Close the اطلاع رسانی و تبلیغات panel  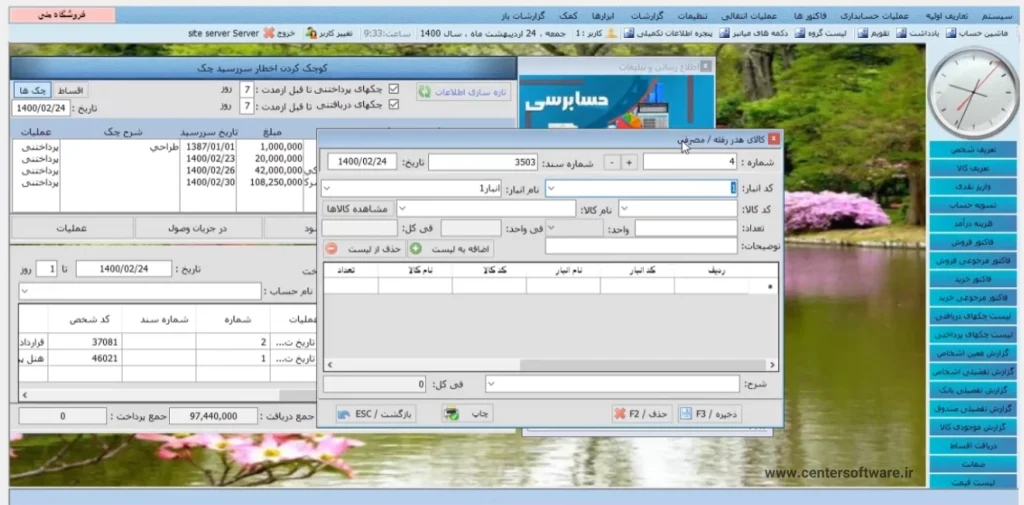[705, 66]
